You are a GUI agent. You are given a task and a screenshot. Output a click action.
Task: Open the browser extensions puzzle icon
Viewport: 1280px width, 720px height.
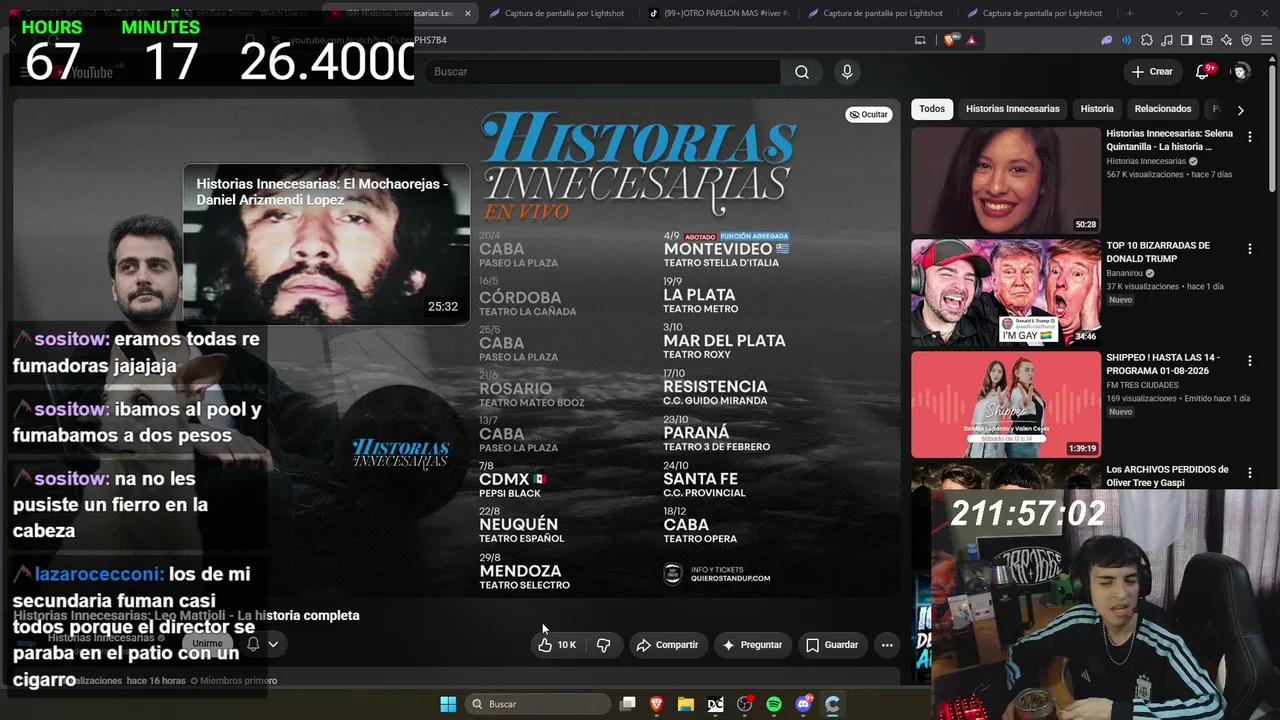point(1147,40)
